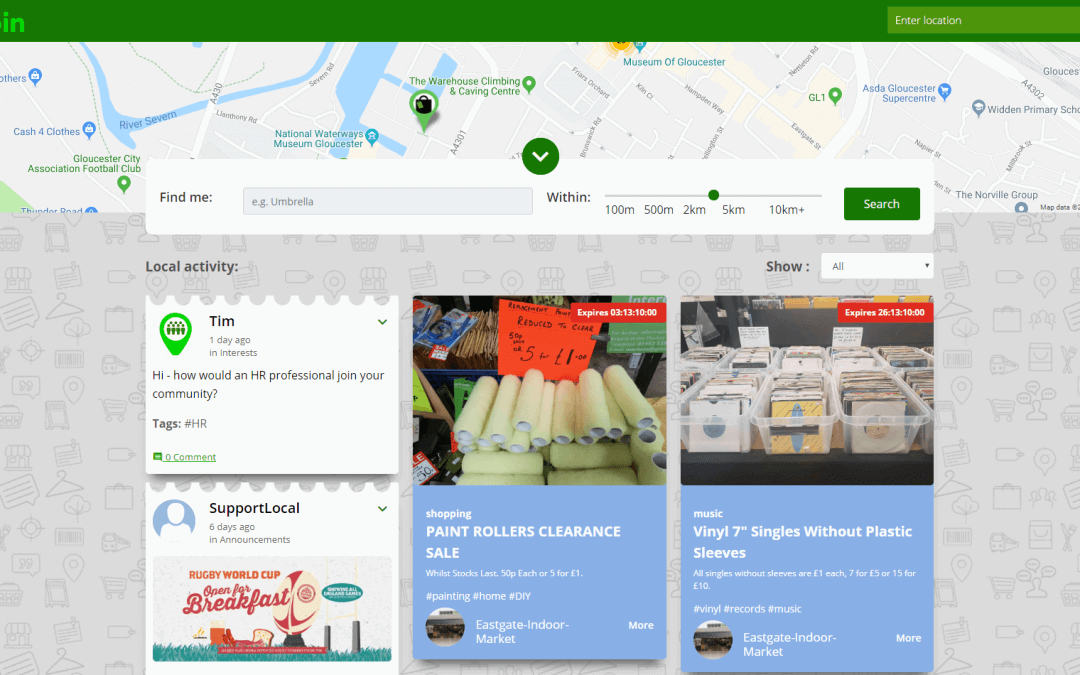
Task: Click Gloucester City Football Club map pin
Action: (x=124, y=184)
